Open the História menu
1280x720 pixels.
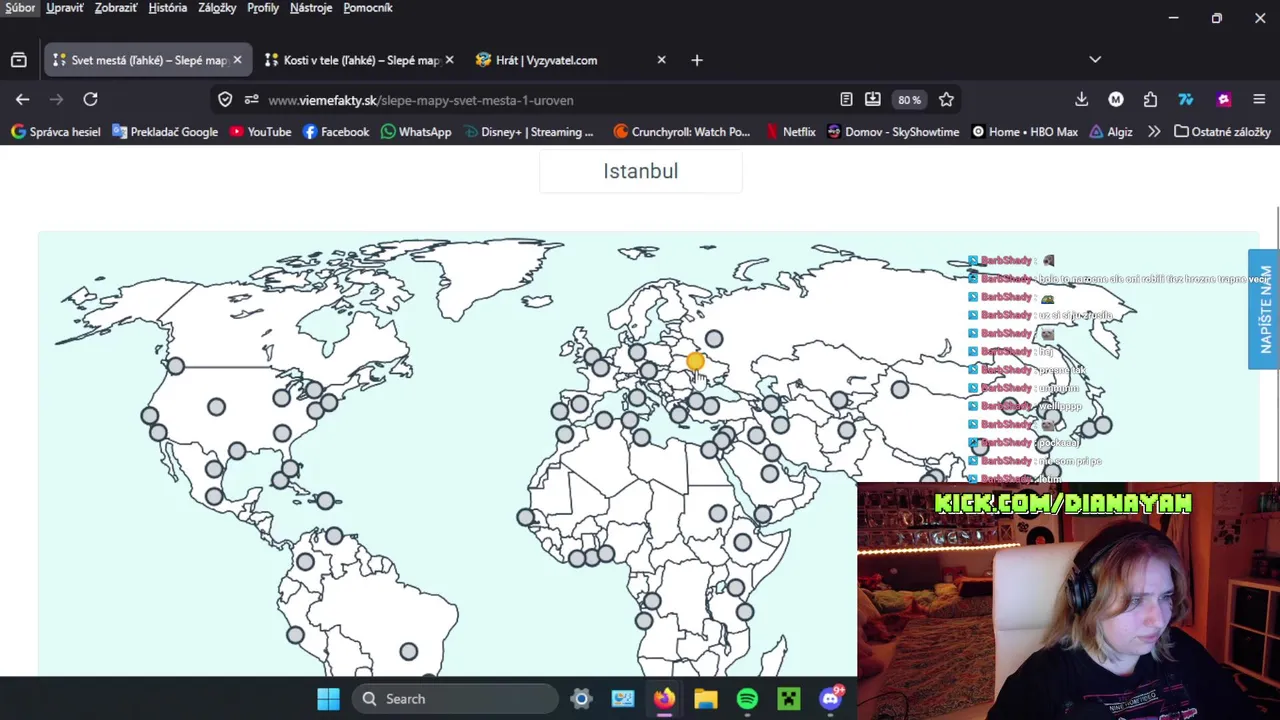click(168, 8)
